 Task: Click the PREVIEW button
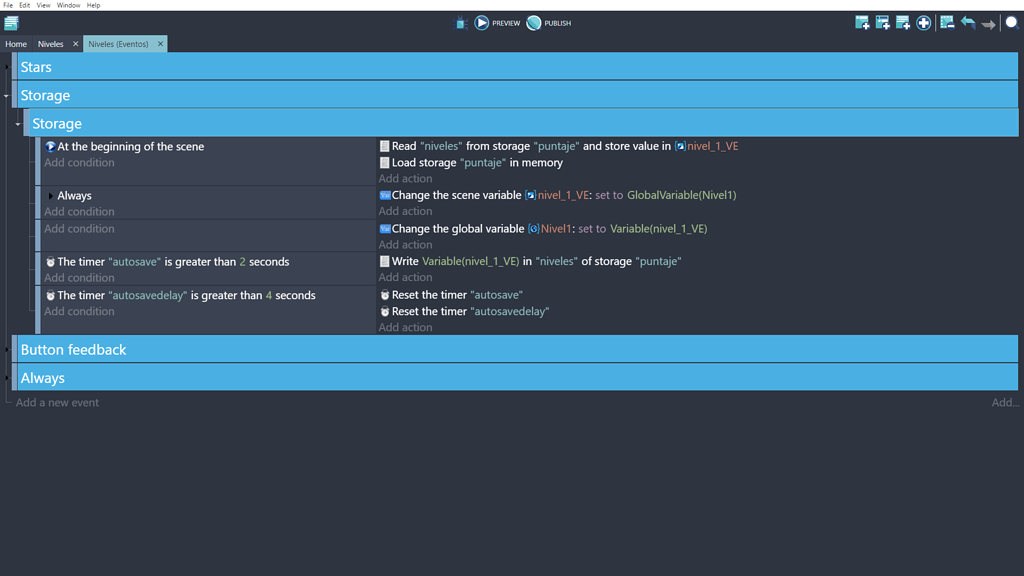click(497, 22)
